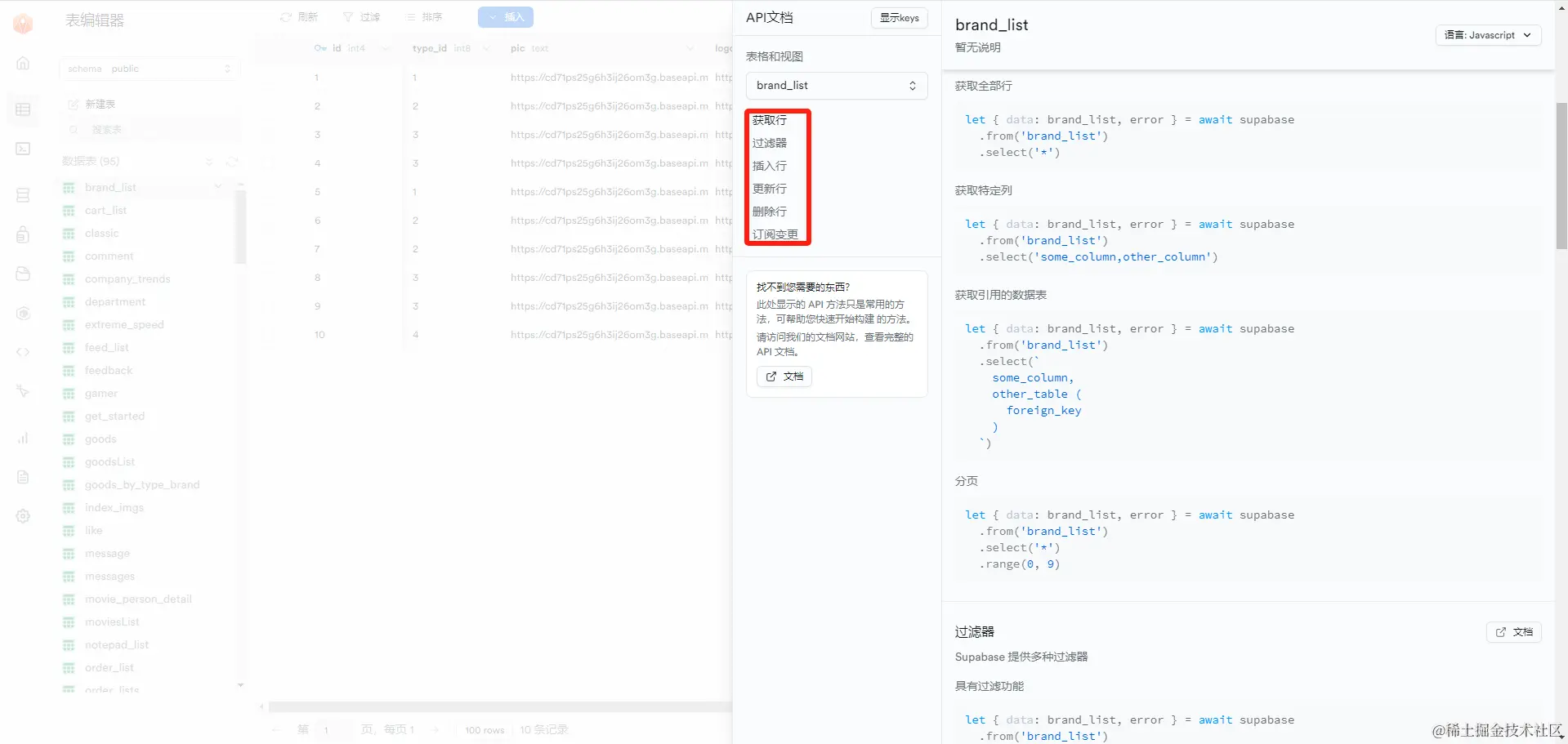Viewport: 1568px width, 744px height.
Task: Open 文档 button beside 过滤器 heading
Action: [1513, 632]
